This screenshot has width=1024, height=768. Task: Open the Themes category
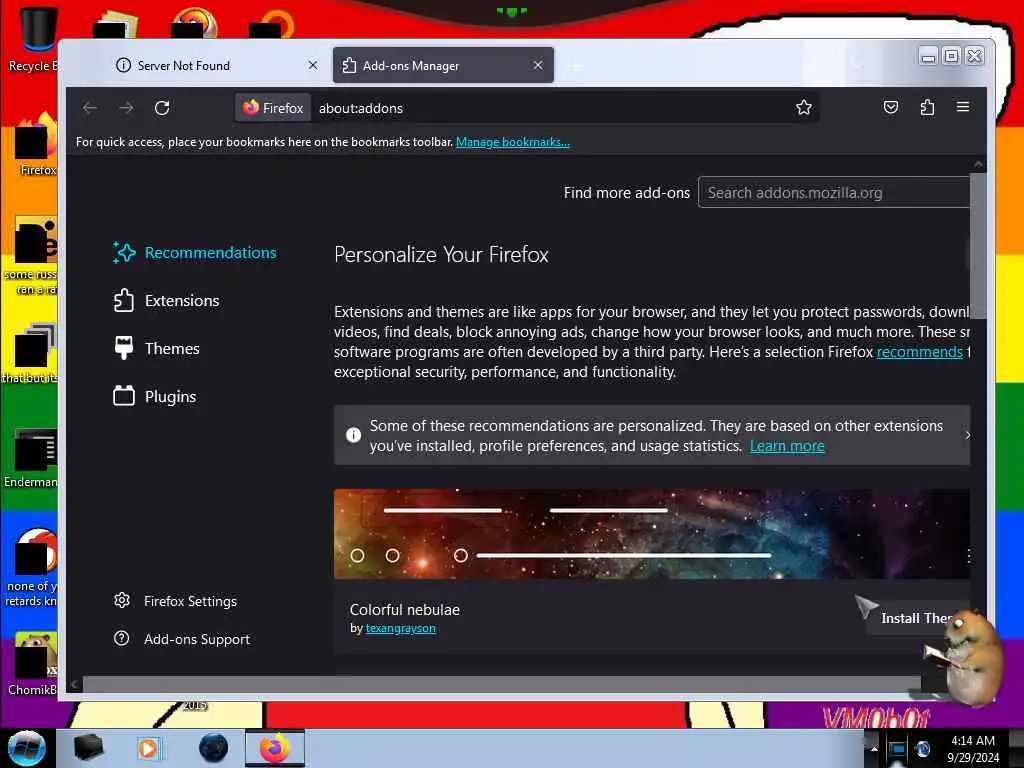pyautogui.click(x=156, y=349)
